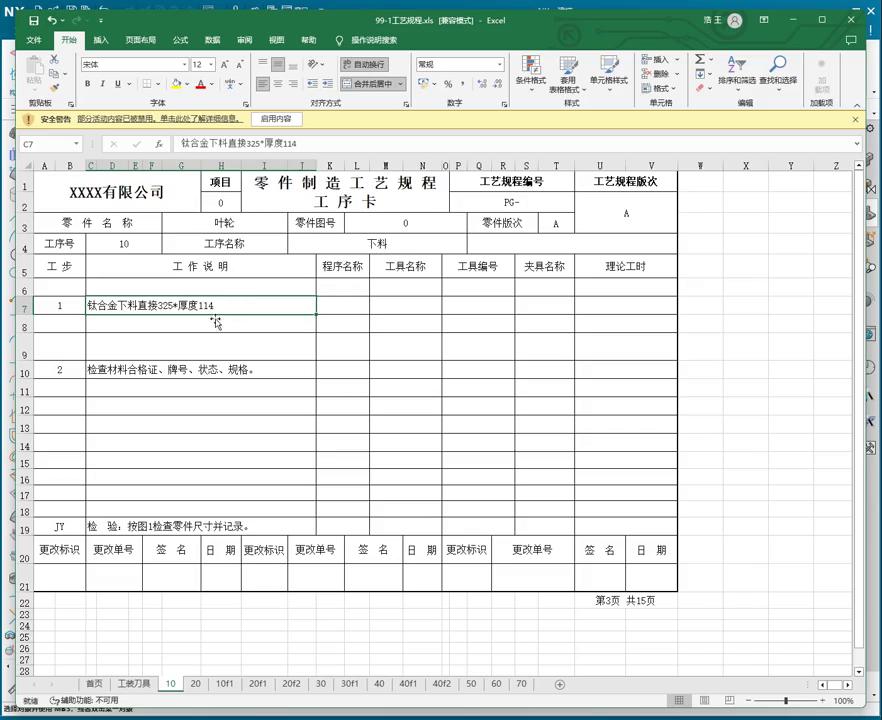Click the format painter brush icon

click(55, 88)
